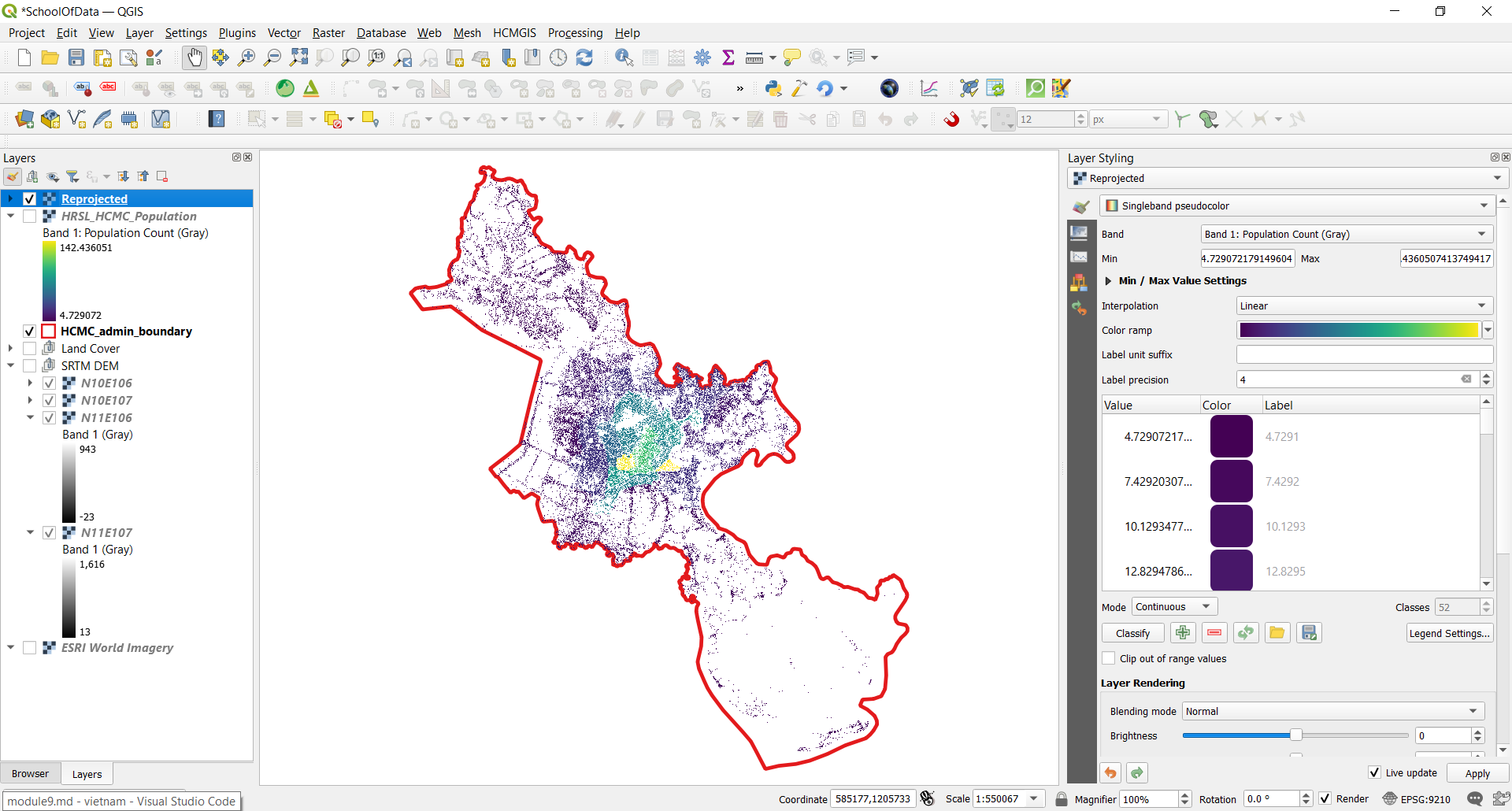This screenshot has width=1512, height=811.
Task: Click the undo style change arrow
Action: [x=1110, y=772]
